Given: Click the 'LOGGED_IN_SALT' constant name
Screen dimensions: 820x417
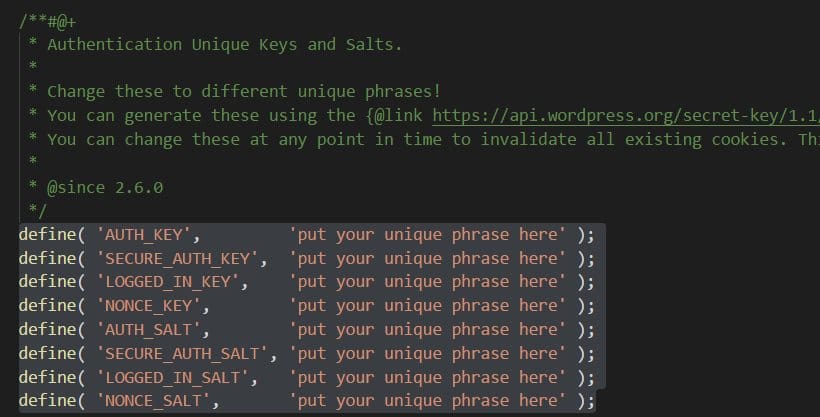Looking at the screenshot, I should (x=173, y=377).
